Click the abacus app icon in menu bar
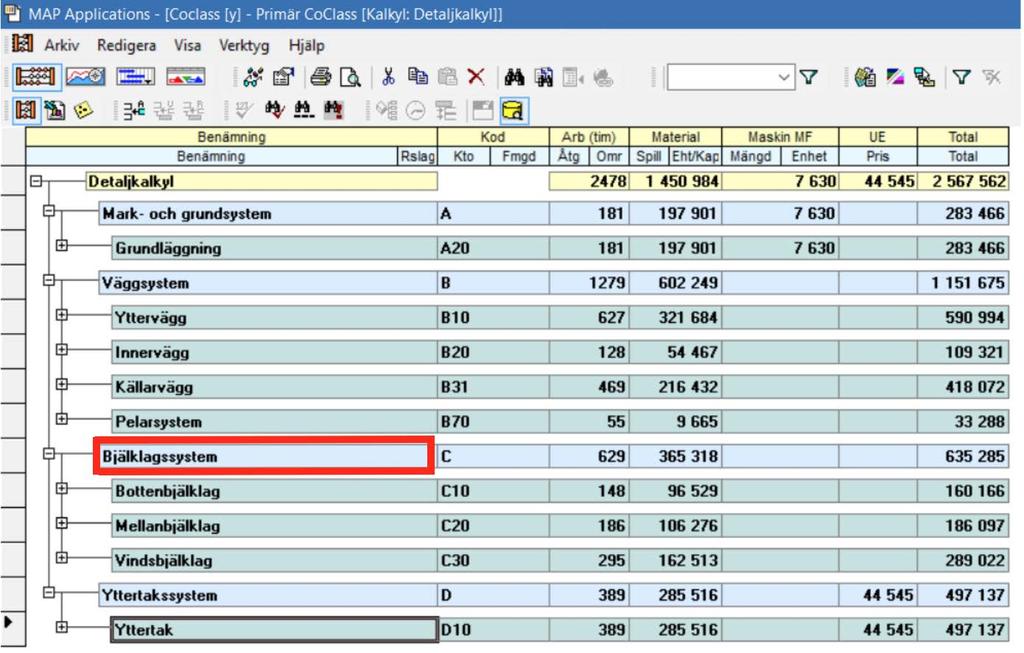The image size is (1024, 653). point(23,44)
